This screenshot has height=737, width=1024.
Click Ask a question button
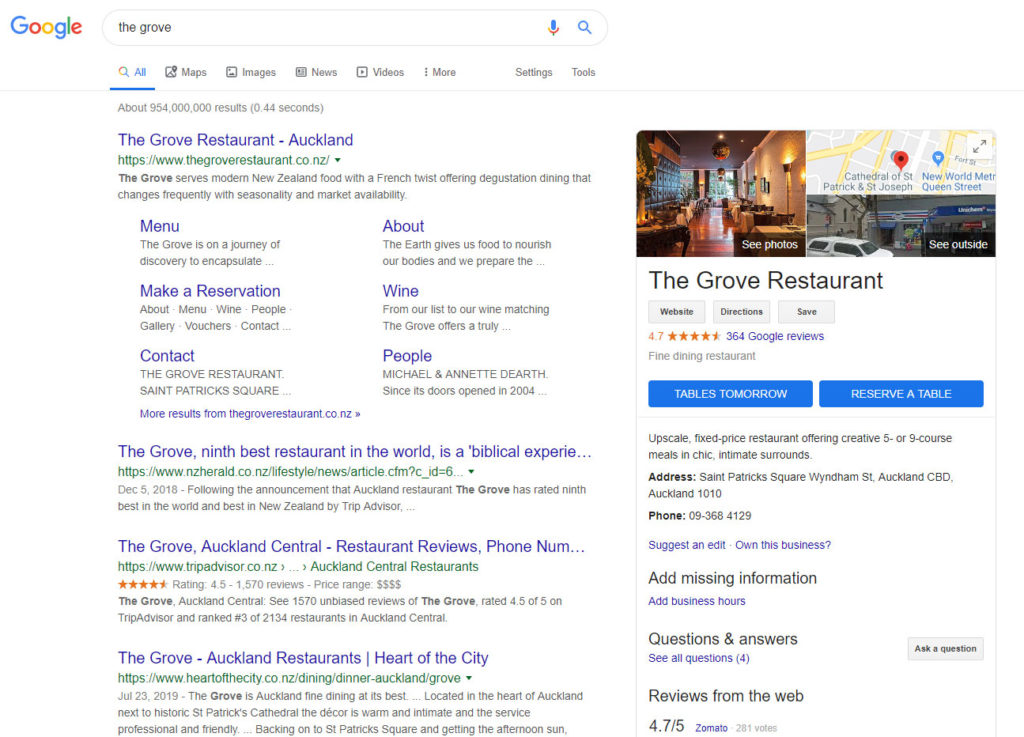(x=945, y=649)
